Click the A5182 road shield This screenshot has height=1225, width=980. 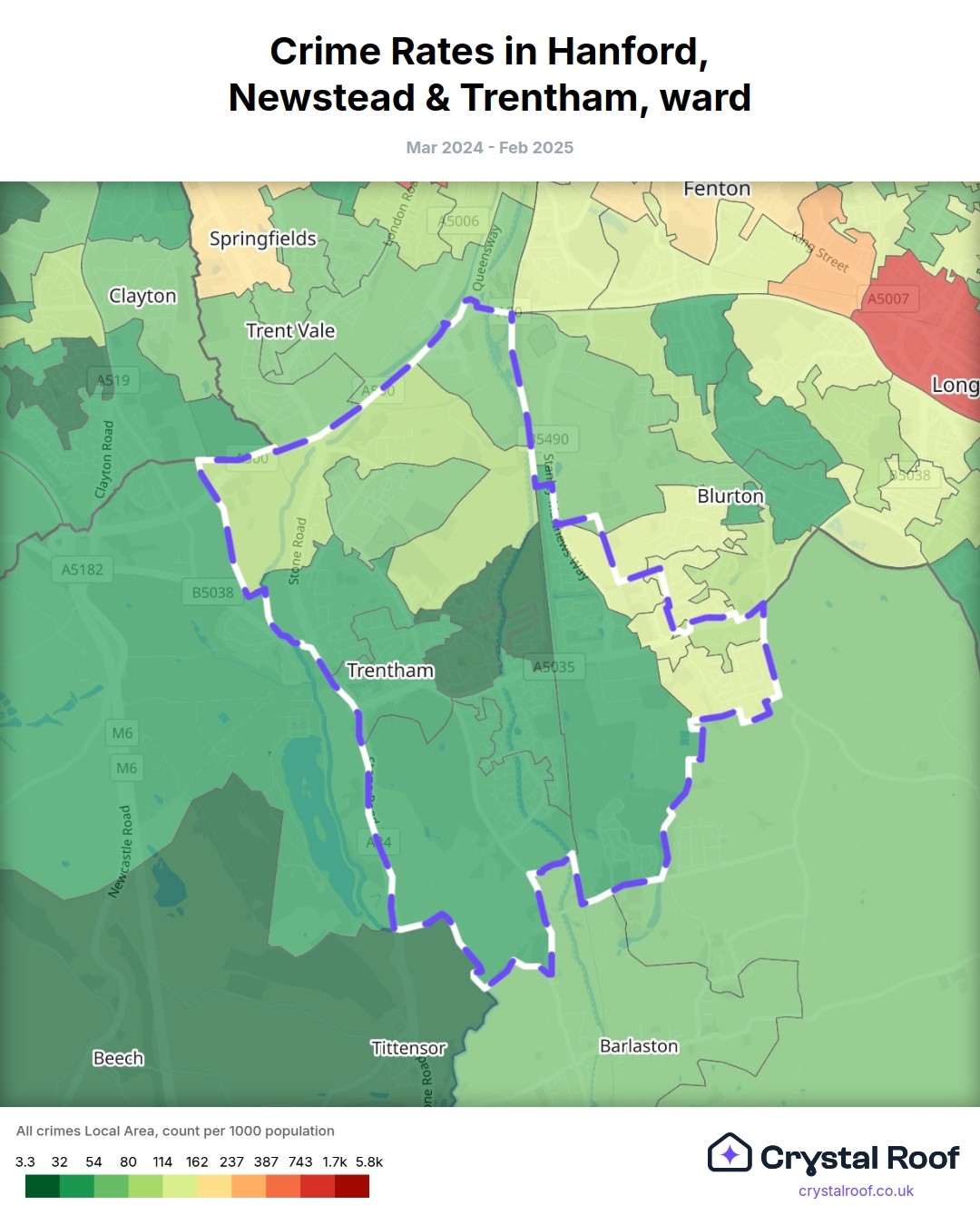82,570
